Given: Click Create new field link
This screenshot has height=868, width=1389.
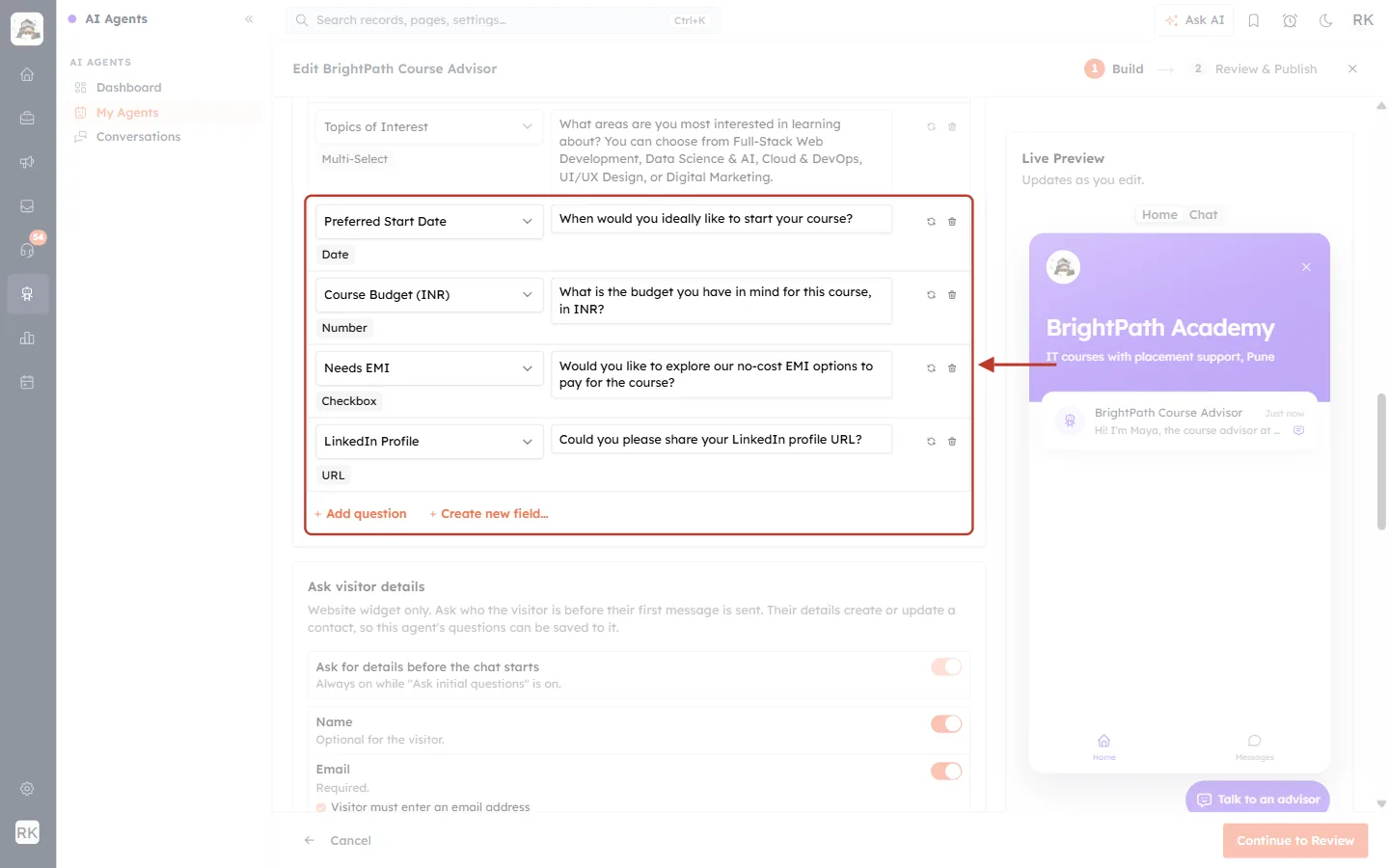Looking at the screenshot, I should coord(489,514).
